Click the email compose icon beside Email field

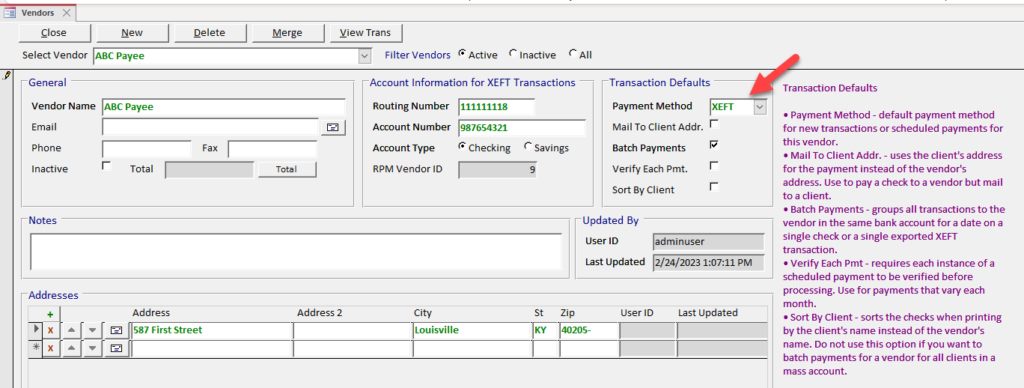[x=333, y=127]
